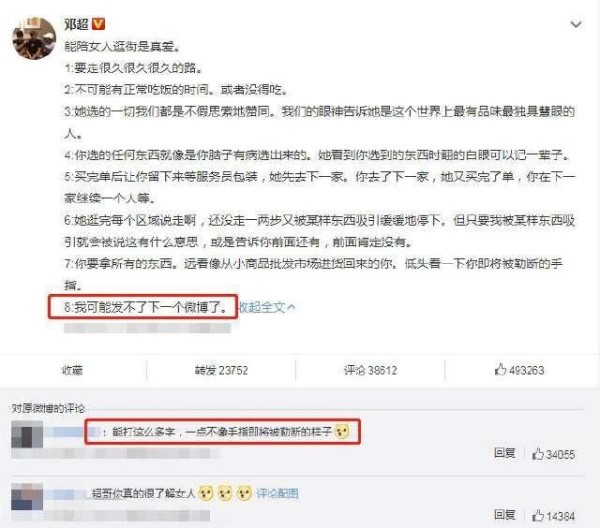Open 转发 23752 repost tab
Screen dimensions: 600x528
(221, 370)
